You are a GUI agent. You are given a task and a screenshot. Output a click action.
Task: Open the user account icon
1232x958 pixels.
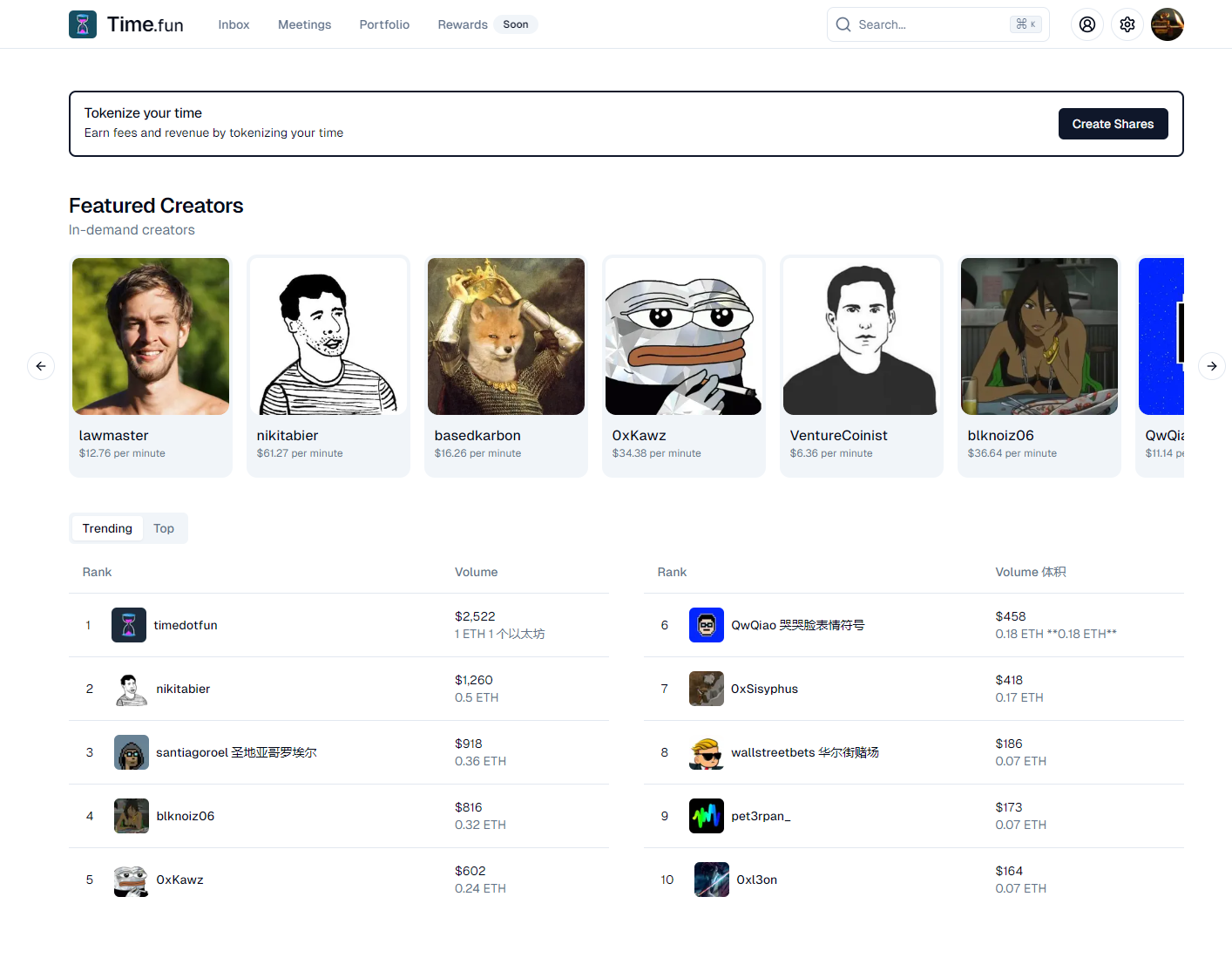point(1086,24)
